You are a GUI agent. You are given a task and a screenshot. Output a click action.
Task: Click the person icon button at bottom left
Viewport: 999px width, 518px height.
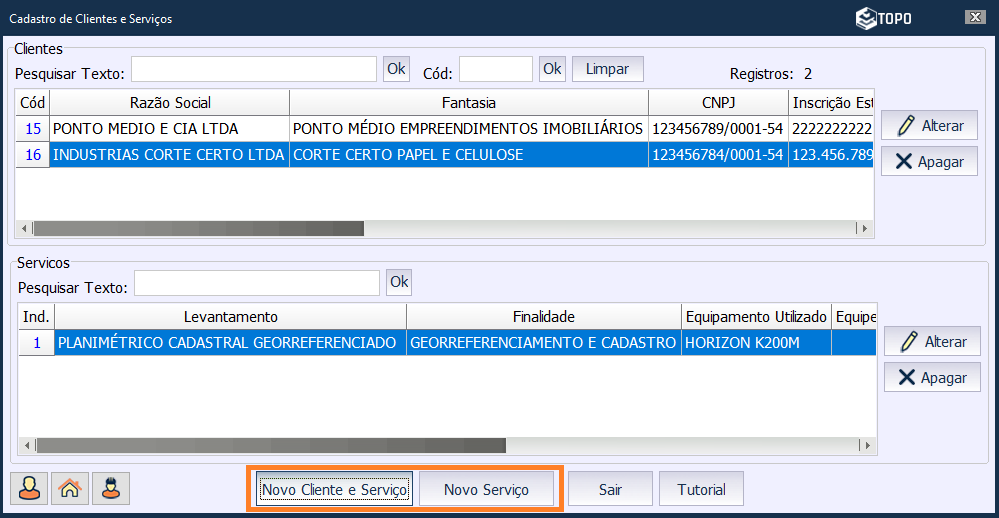pos(30,489)
